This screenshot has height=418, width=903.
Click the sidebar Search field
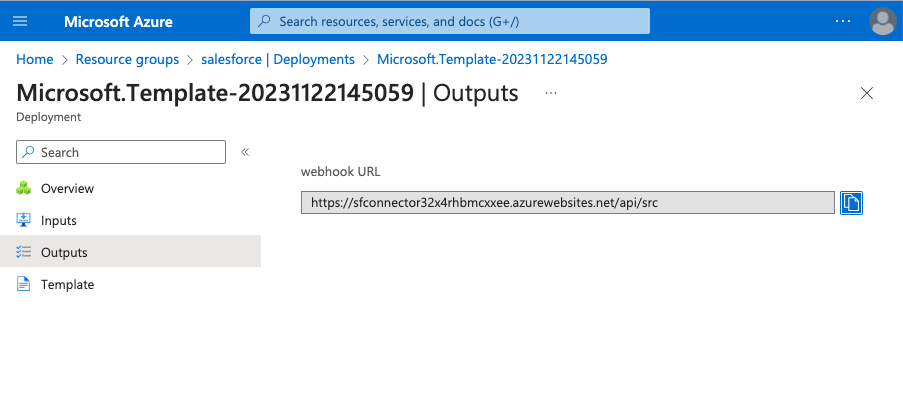[121, 152]
